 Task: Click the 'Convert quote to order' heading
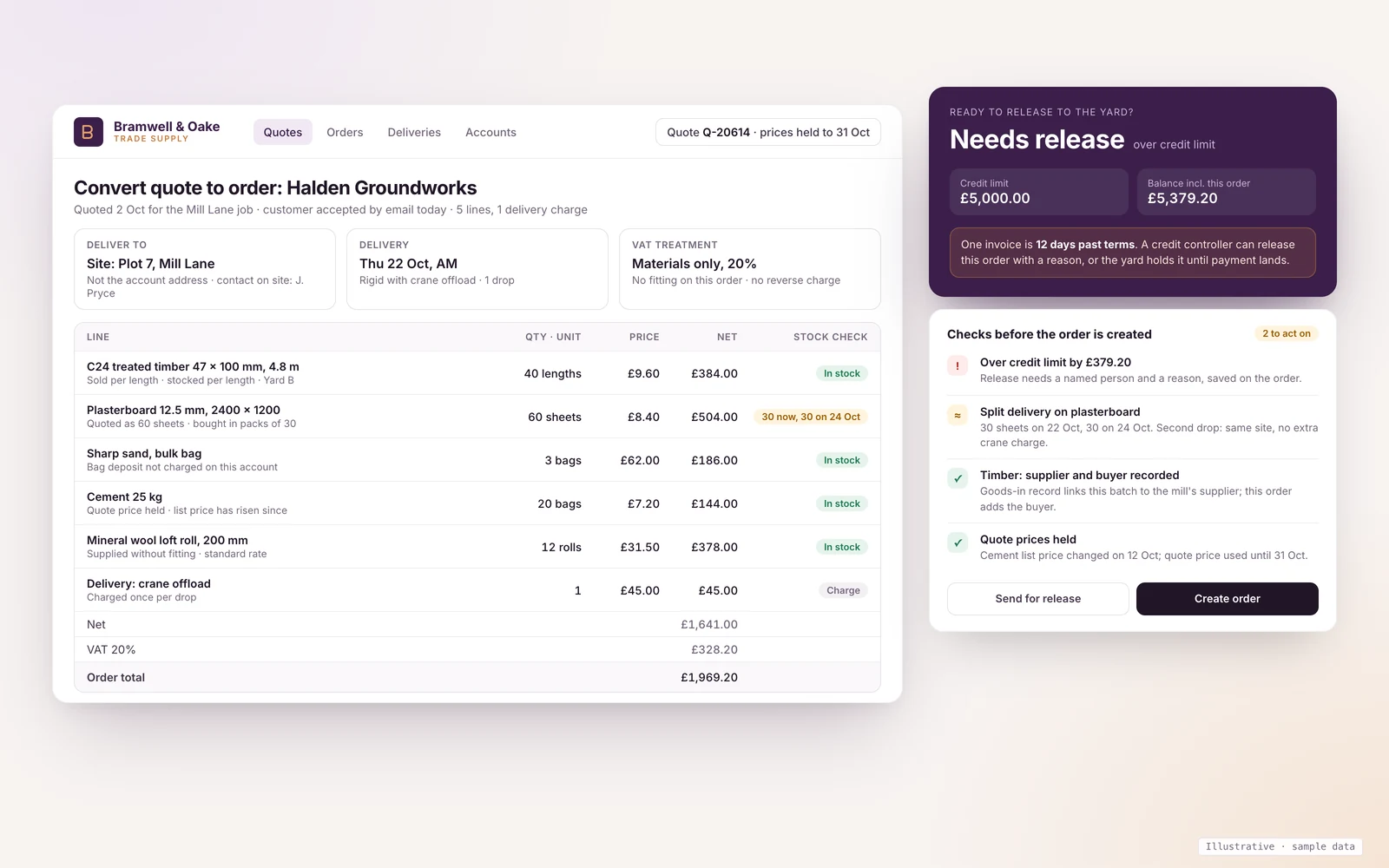275,188
